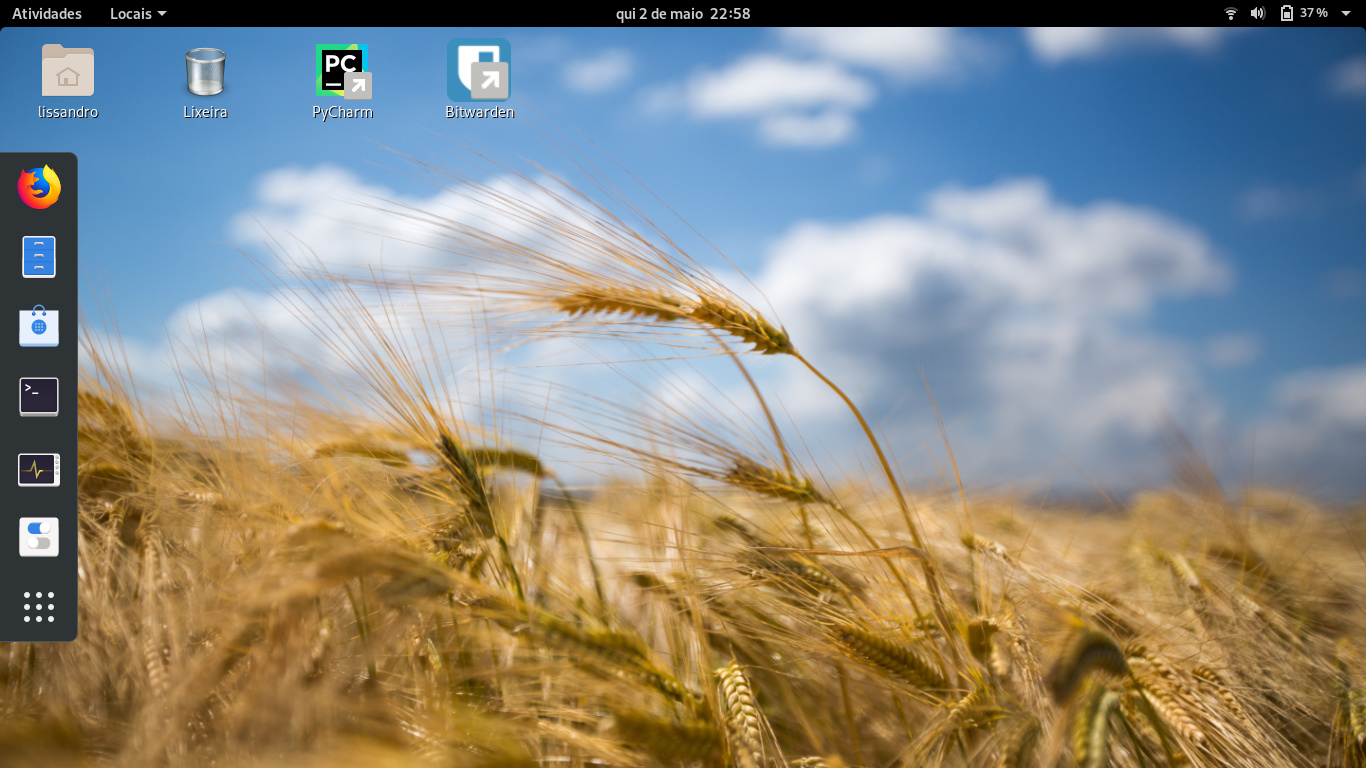Open the Files manager in the dock
1366x768 pixels.
pos(39,257)
